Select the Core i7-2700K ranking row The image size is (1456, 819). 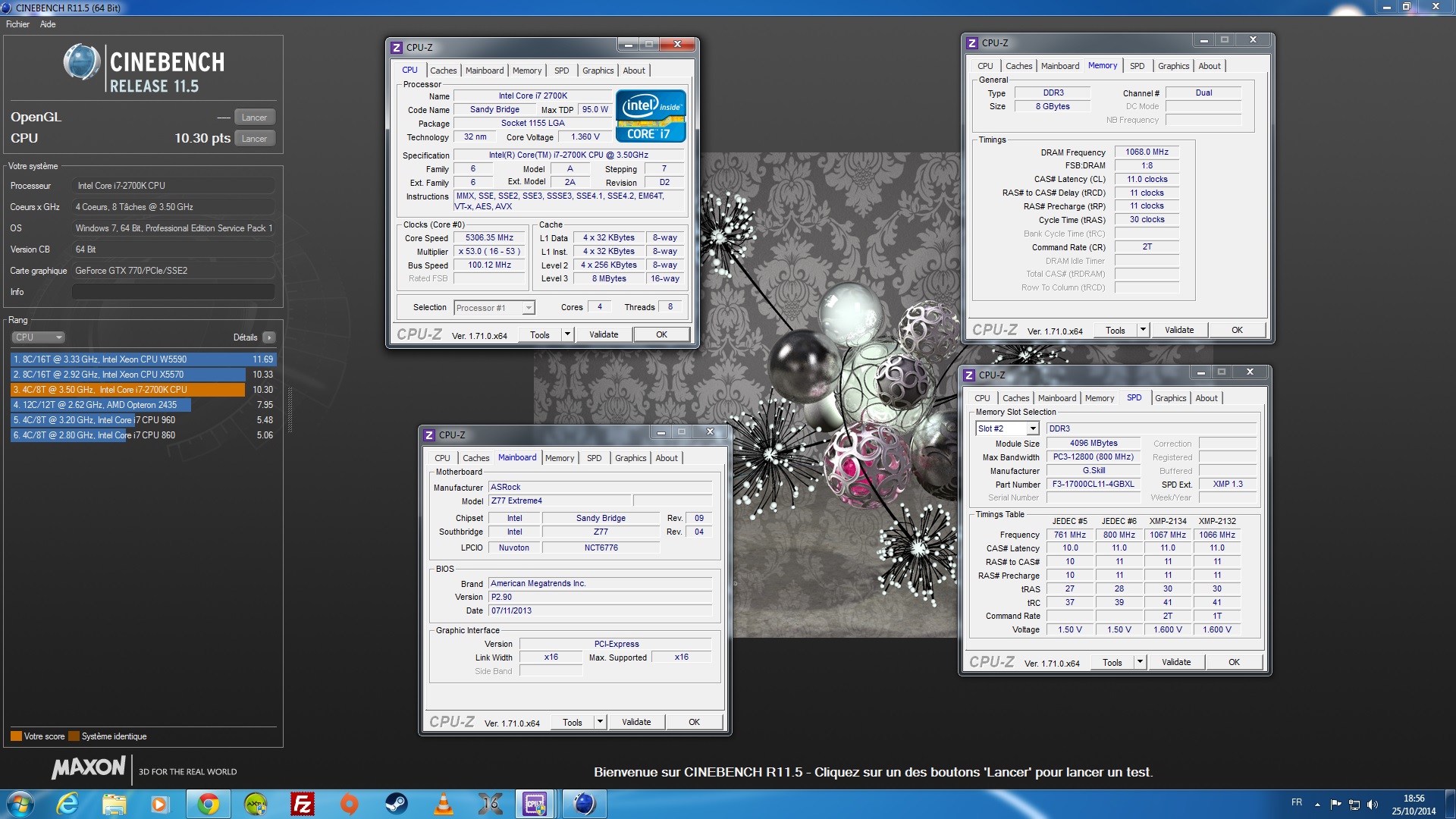(143, 390)
